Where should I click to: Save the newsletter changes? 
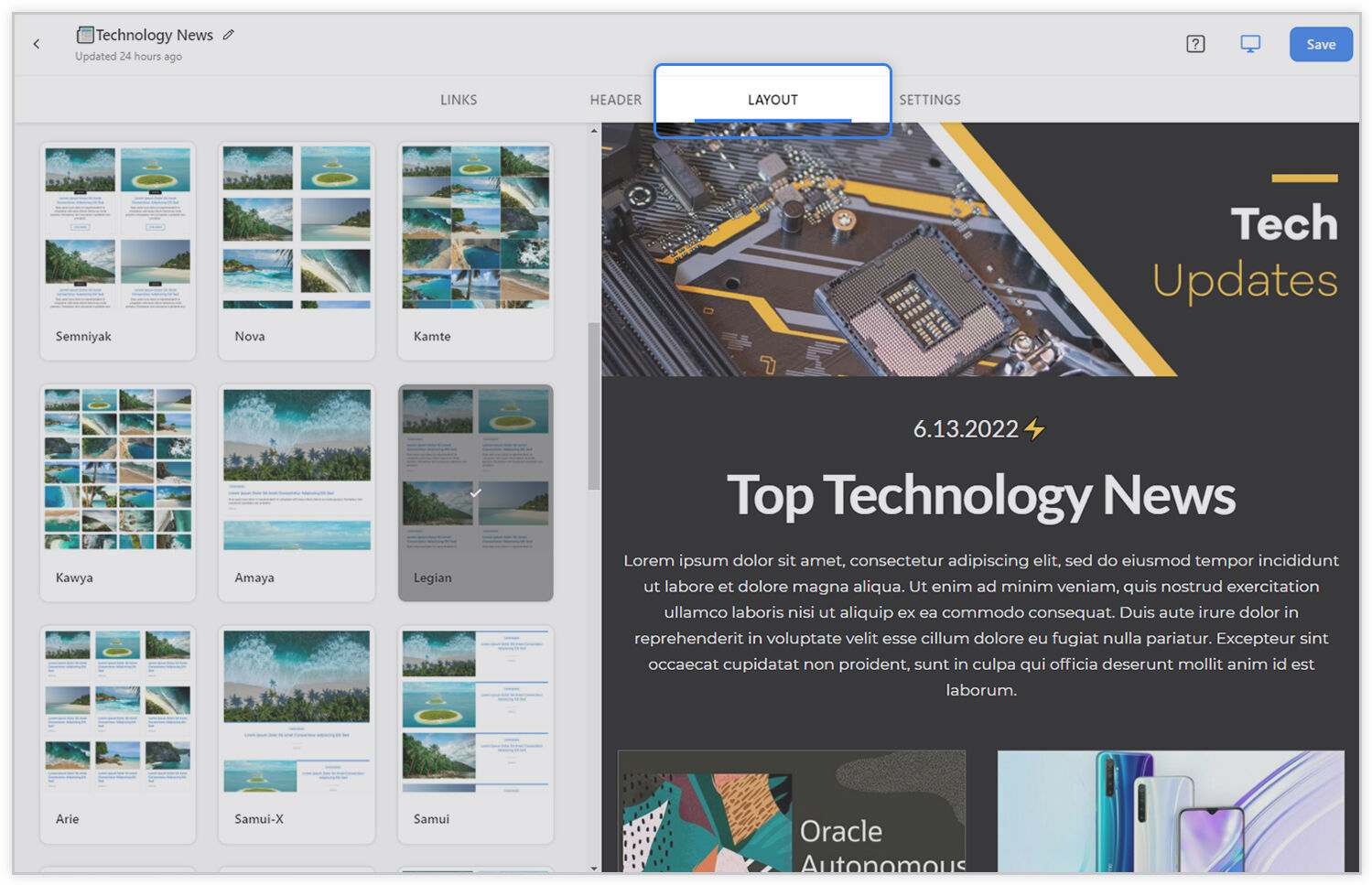pos(1321,44)
